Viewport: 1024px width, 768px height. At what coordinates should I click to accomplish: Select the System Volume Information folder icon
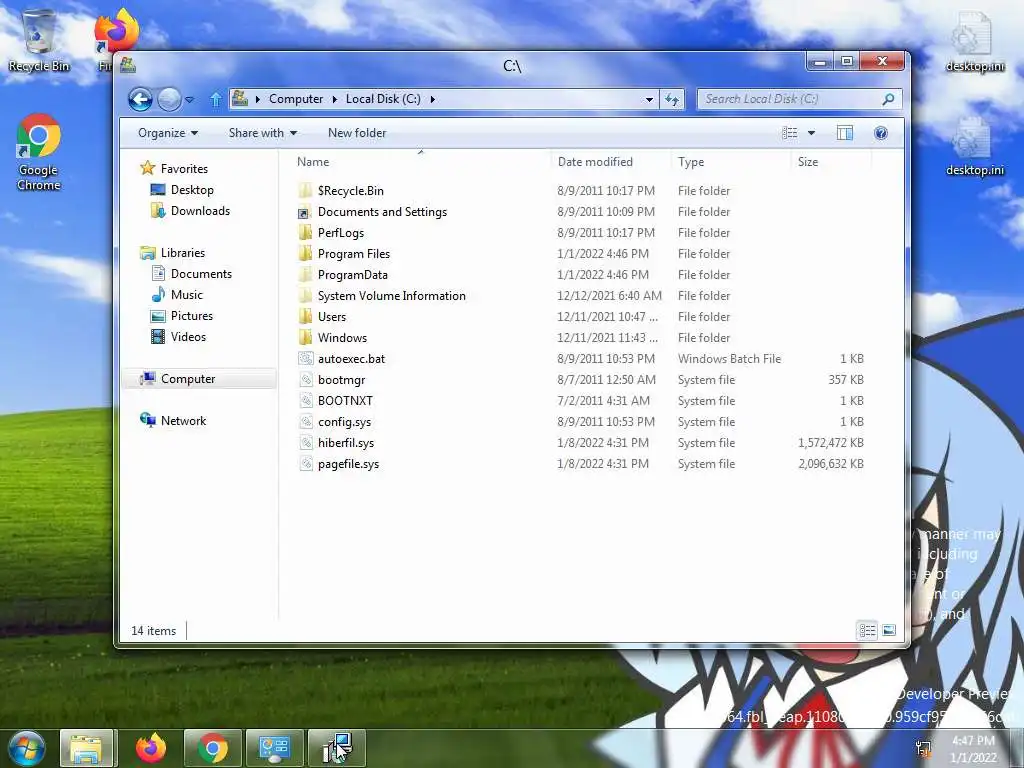[x=305, y=296]
